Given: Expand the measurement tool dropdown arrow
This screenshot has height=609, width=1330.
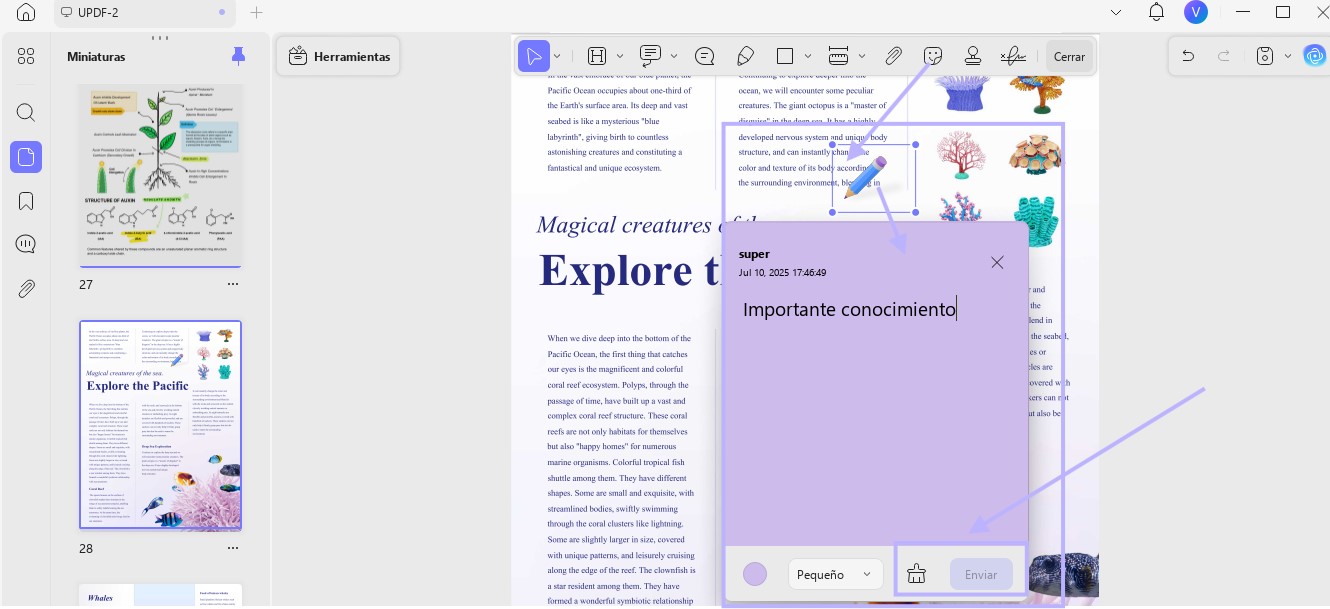Looking at the screenshot, I should (862, 56).
